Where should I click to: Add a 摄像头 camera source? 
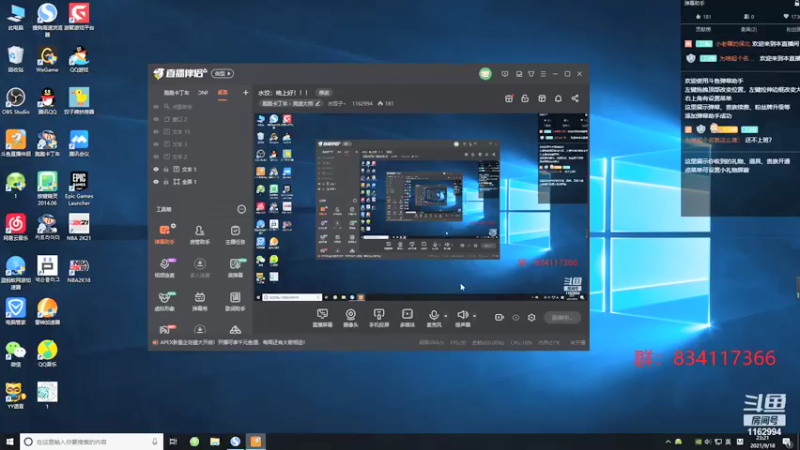351,317
